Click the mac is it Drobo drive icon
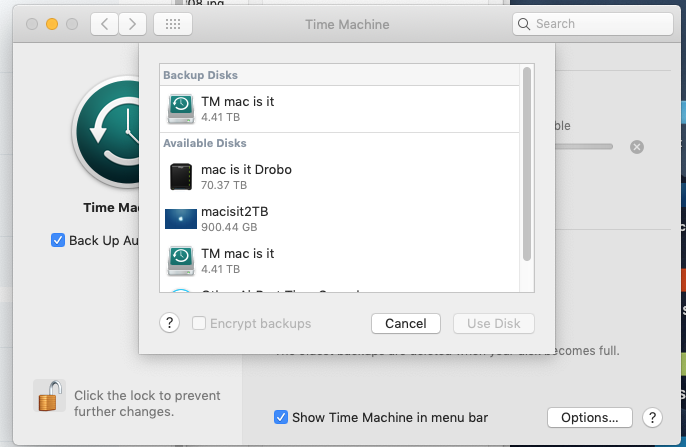686x447 pixels. tap(181, 177)
